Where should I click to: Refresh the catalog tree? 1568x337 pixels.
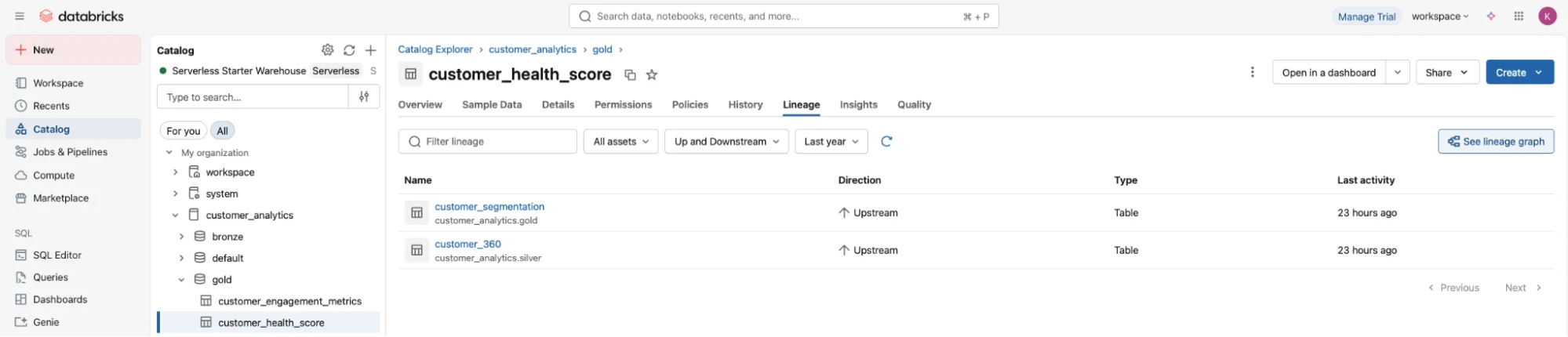click(349, 50)
